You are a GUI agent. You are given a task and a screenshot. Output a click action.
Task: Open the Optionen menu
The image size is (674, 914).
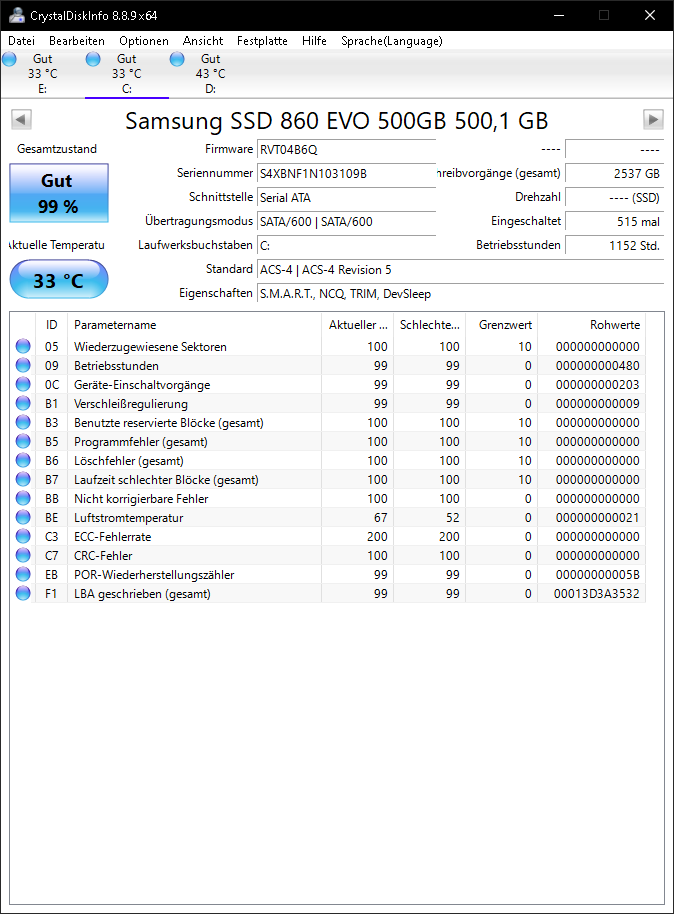(x=144, y=41)
